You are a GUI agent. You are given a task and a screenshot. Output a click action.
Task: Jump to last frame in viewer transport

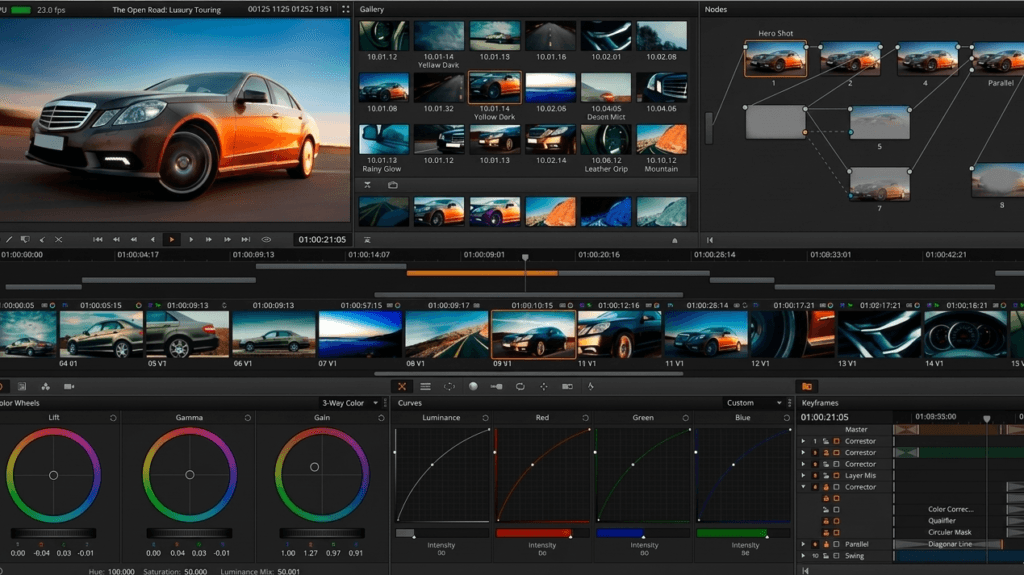pos(246,240)
